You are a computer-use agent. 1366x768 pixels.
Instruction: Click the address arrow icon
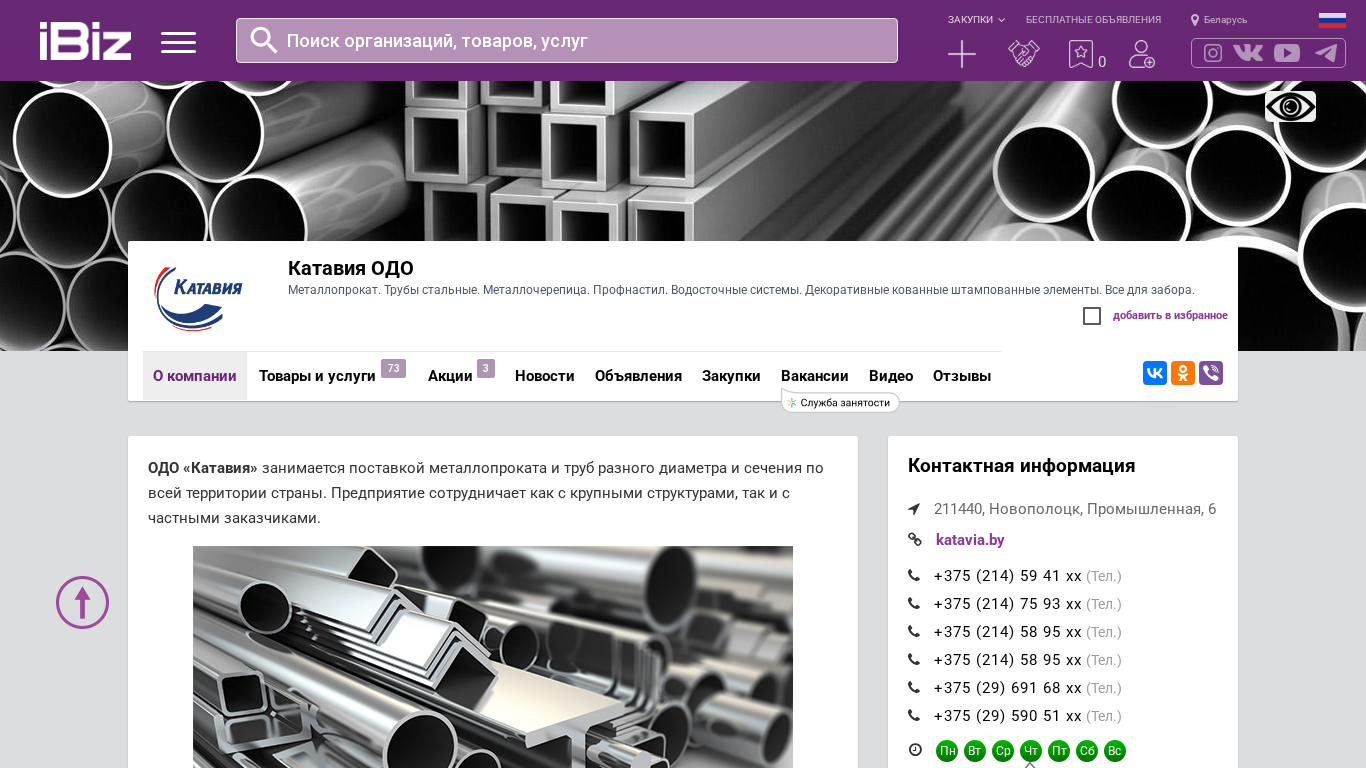914,509
